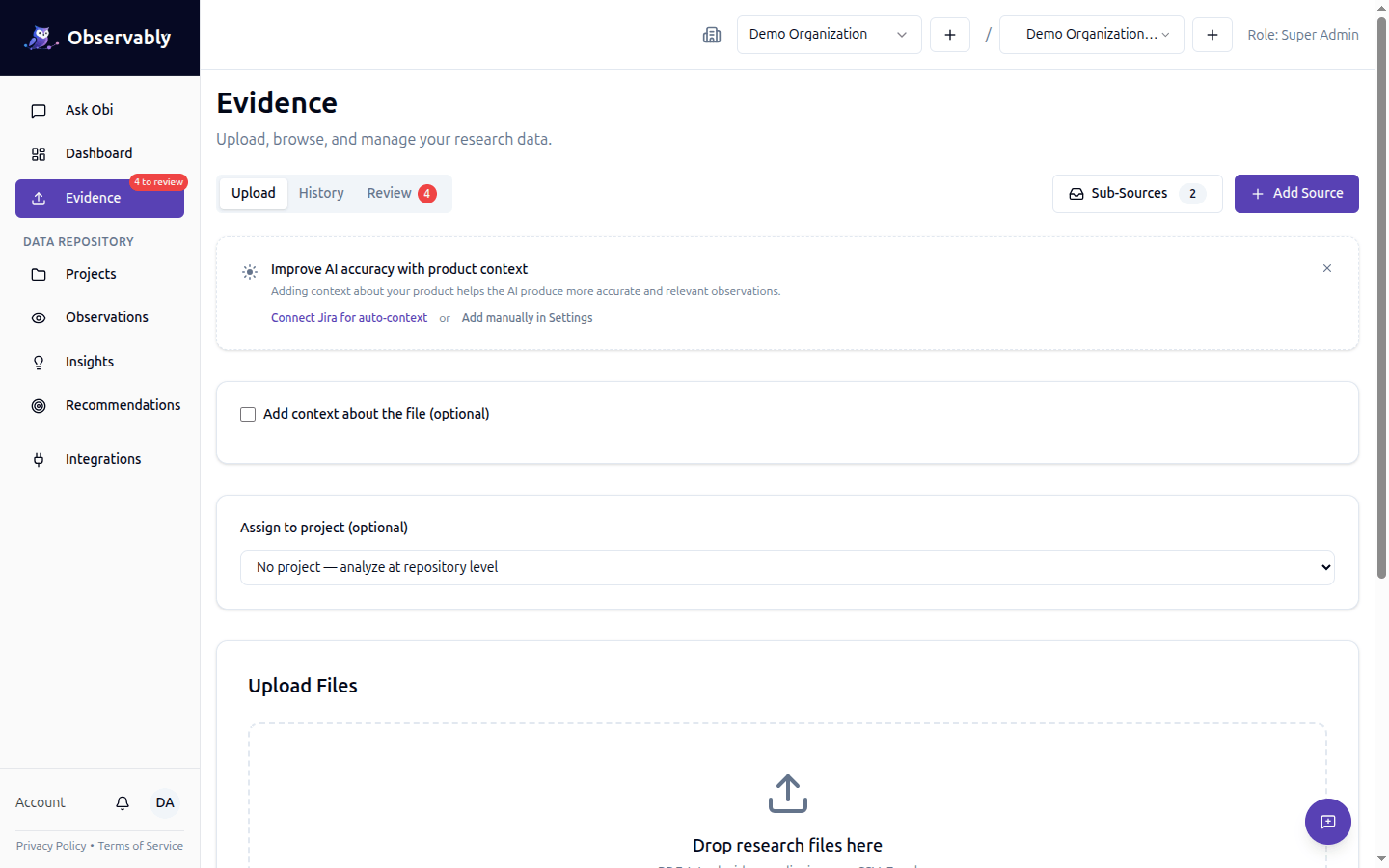This screenshot has width=1389, height=868.
Task: Open the 'Assign to project' dropdown
Action: tap(786, 567)
